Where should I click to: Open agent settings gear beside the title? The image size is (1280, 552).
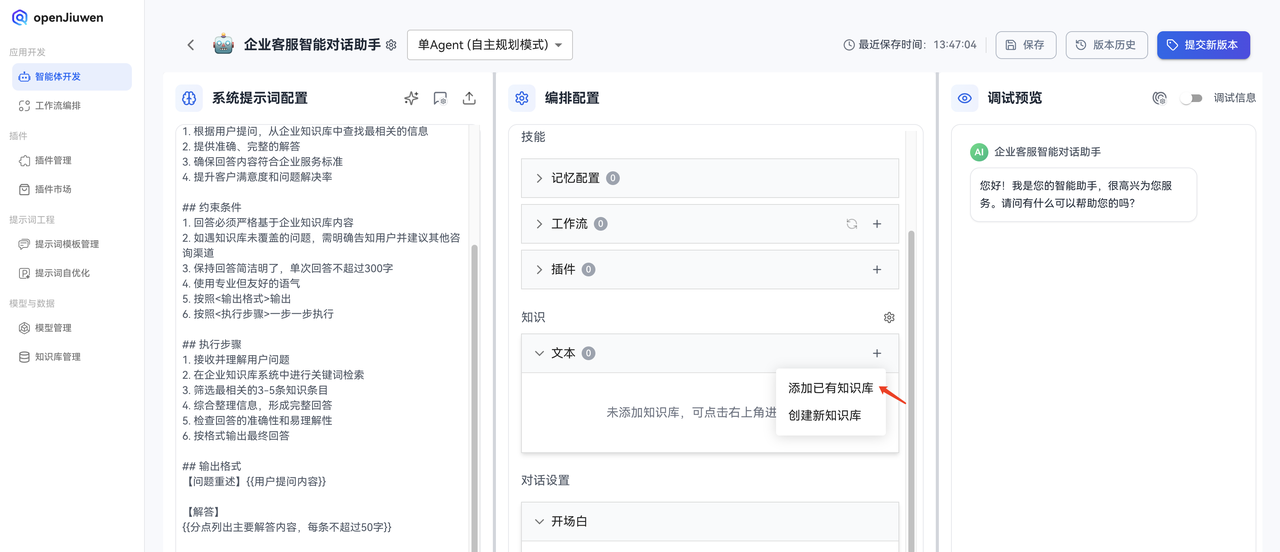[x=391, y=45]
